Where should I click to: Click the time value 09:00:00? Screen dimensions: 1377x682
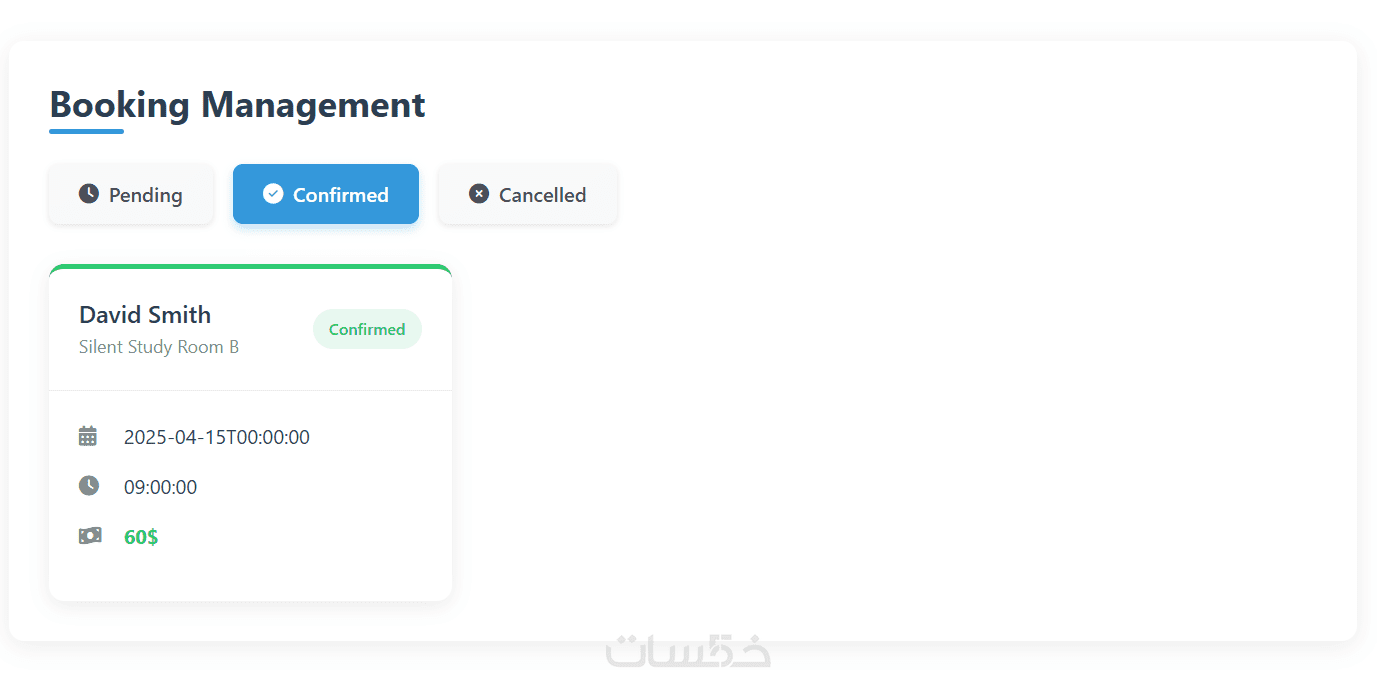pyautogui.click(x=160, y=487)
